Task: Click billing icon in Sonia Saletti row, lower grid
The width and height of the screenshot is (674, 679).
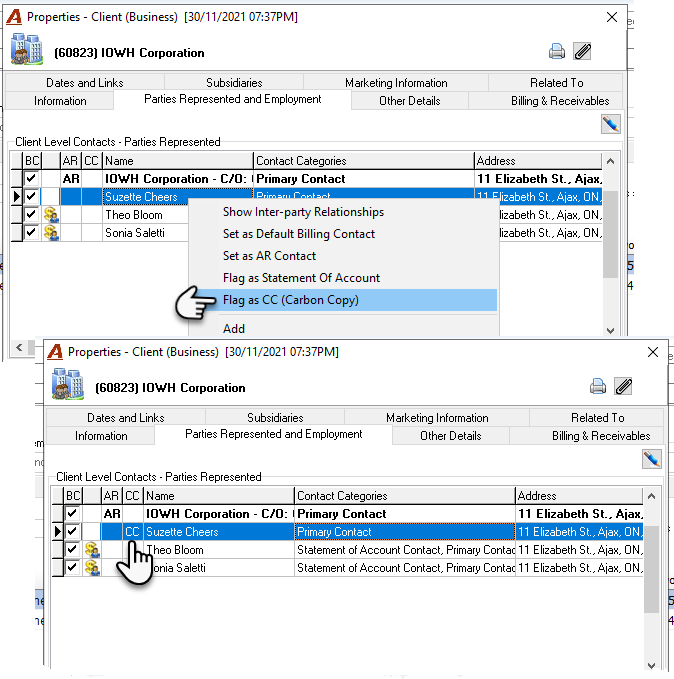Action: tap(92, 568)
